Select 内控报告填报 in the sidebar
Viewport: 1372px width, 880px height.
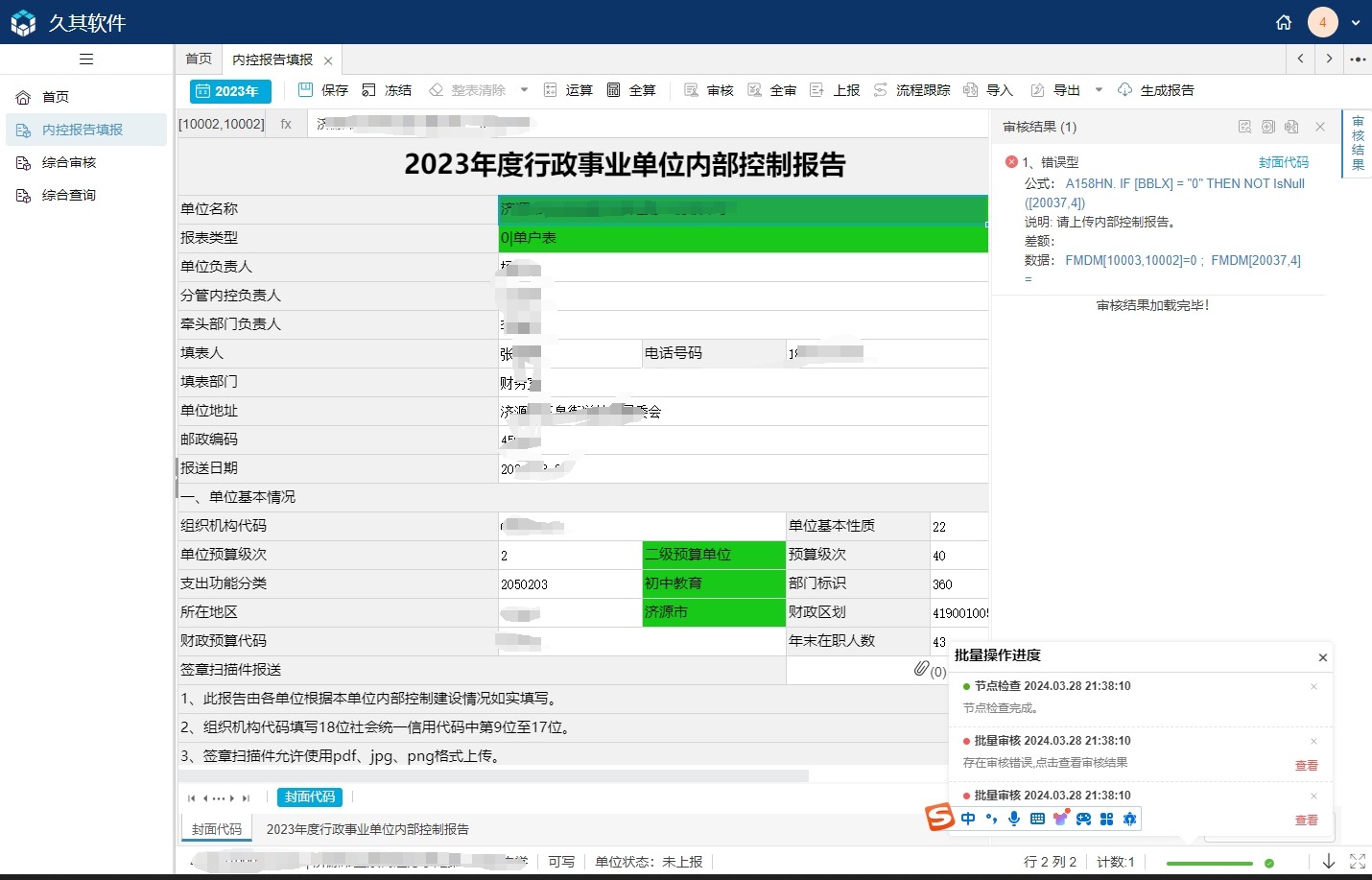click(x=86, y=130)
